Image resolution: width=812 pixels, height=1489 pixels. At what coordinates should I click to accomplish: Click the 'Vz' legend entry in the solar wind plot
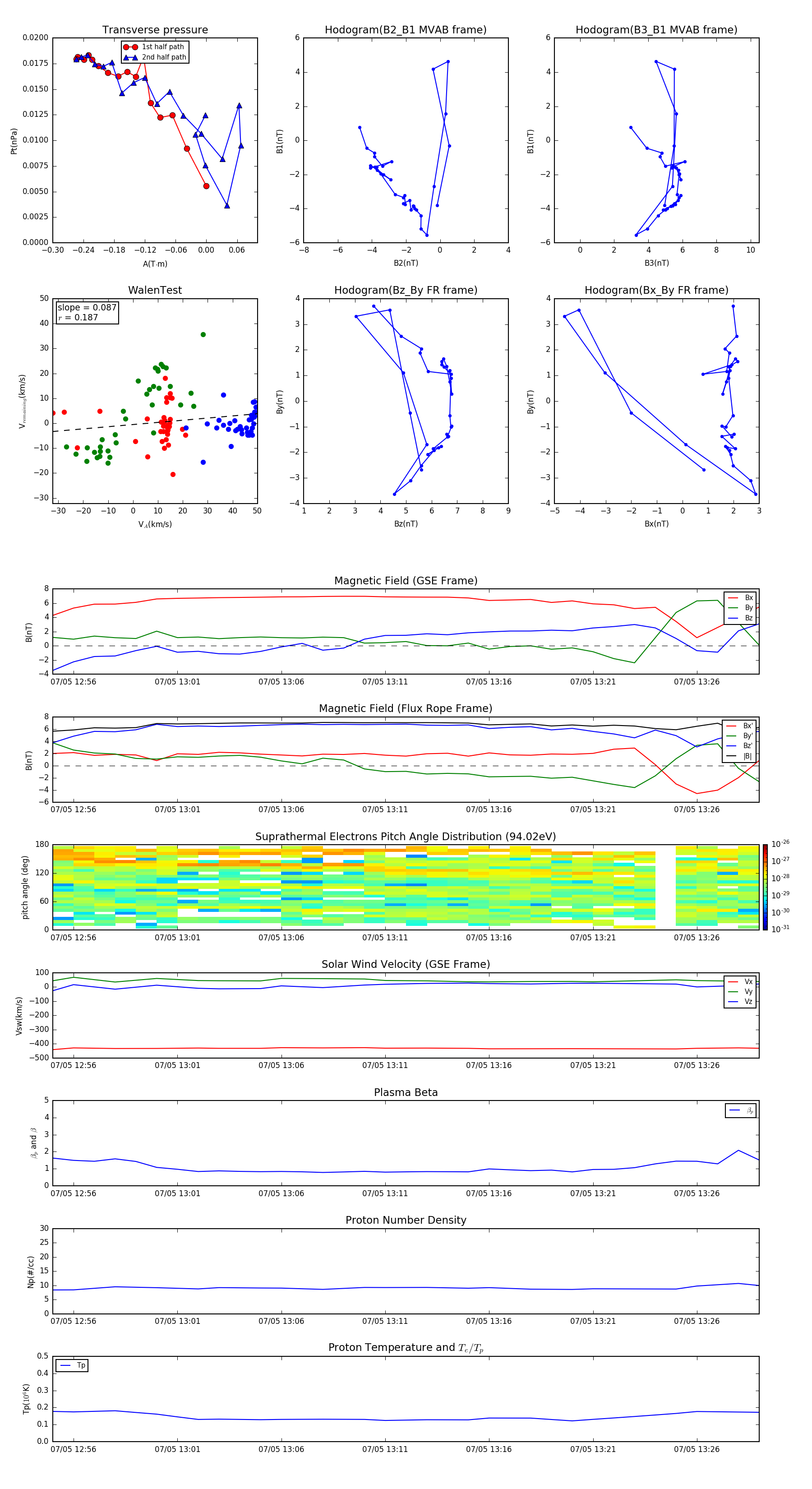[741, 1002]
